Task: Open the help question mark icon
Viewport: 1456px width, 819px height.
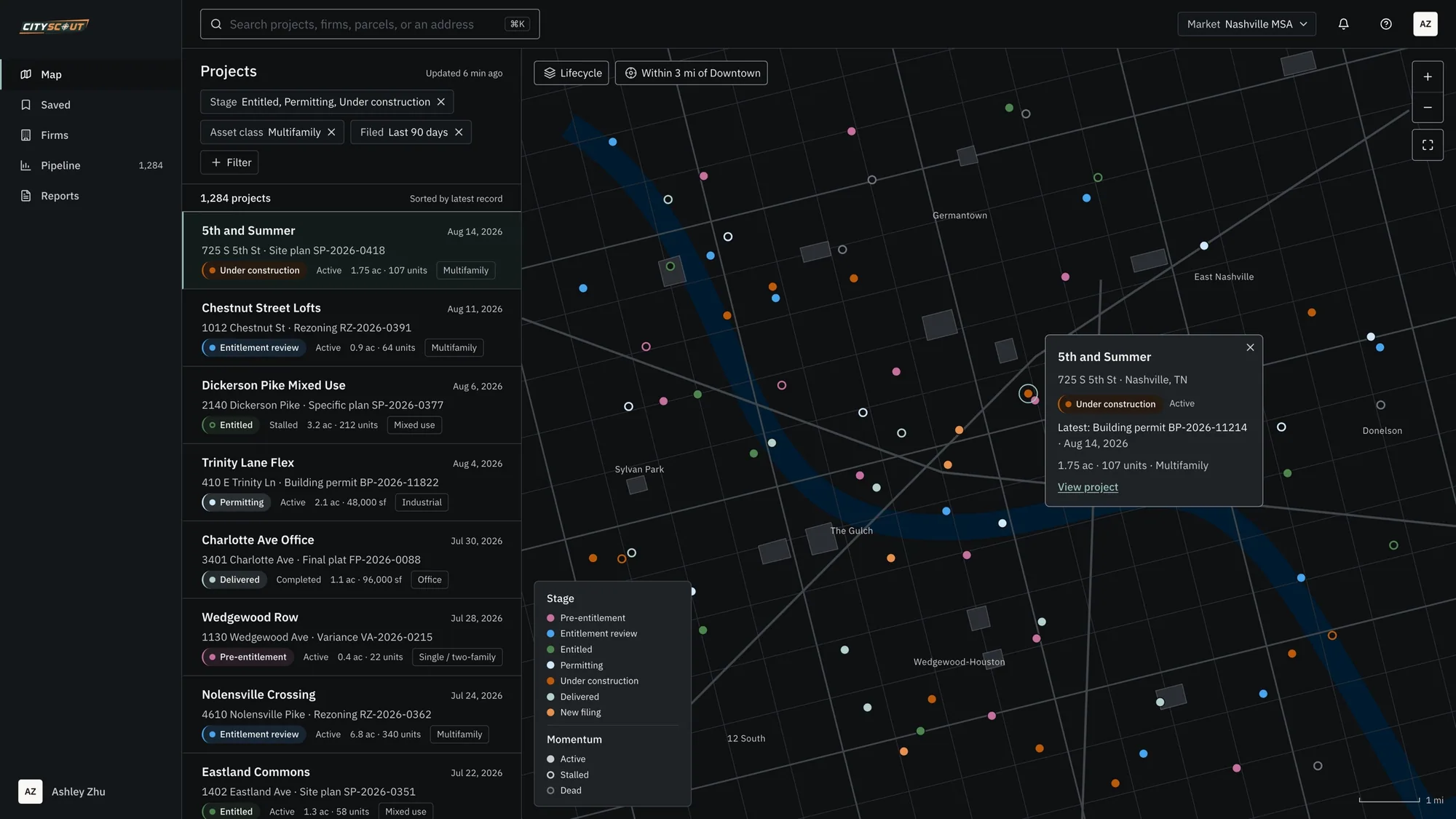Action: pos(1385,24)
